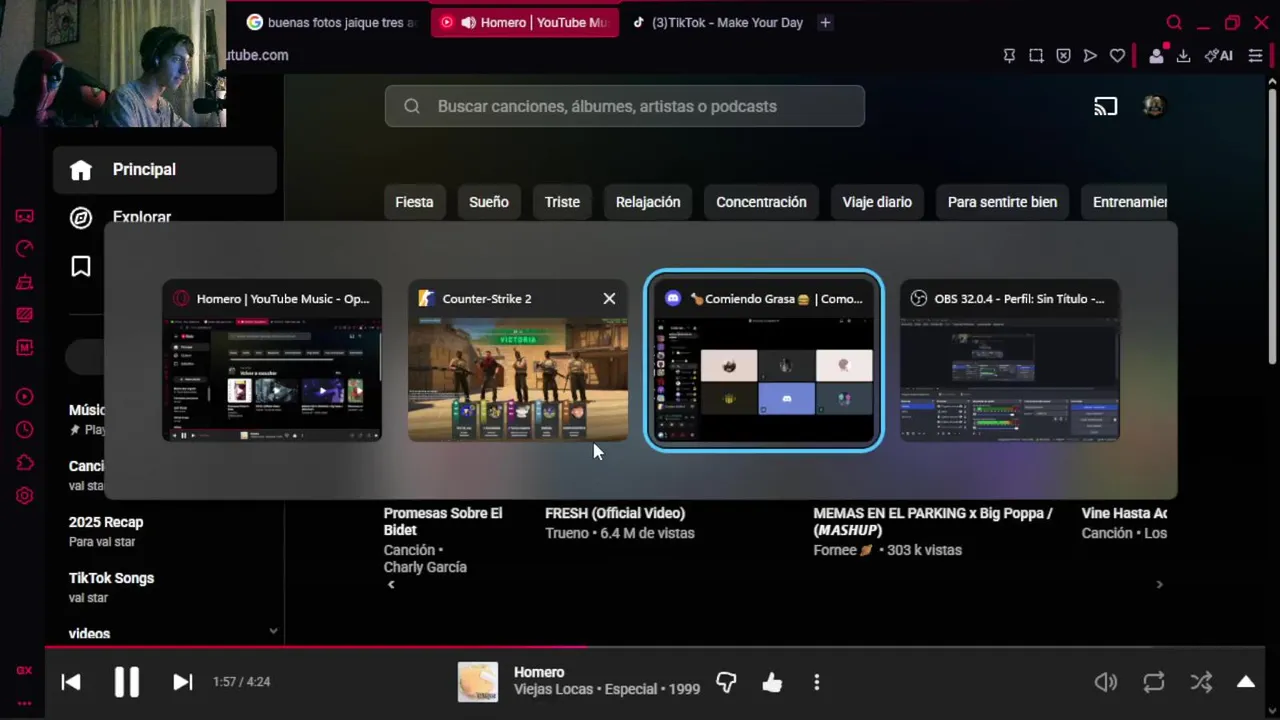Viewport: 1280px width, 720px height.
Task: Expand the now playing panel arrow
Action: [x=1246, y=682]
